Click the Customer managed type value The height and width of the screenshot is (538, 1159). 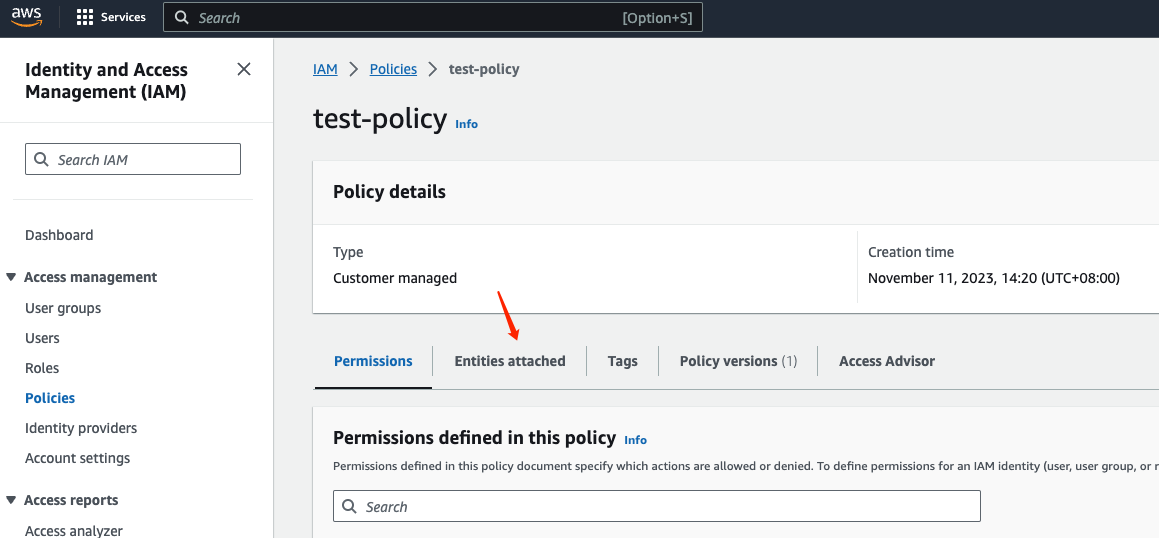click(x=395, y=279)
